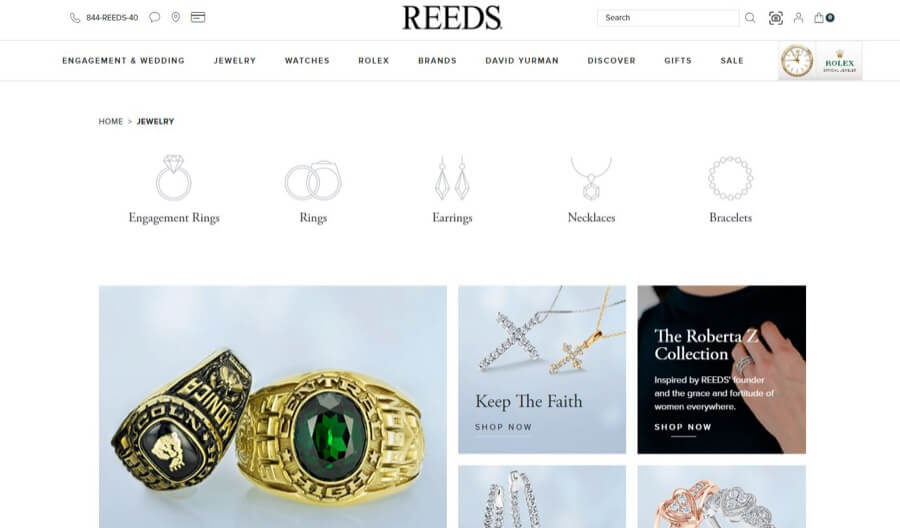Click Shop Now on Roberta Z Collection

pos(683,427)
